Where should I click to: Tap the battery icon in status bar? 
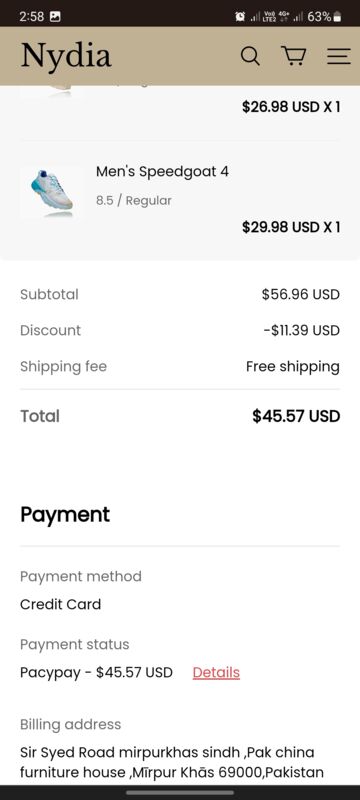pyautogui.click(x=337, y=17)
